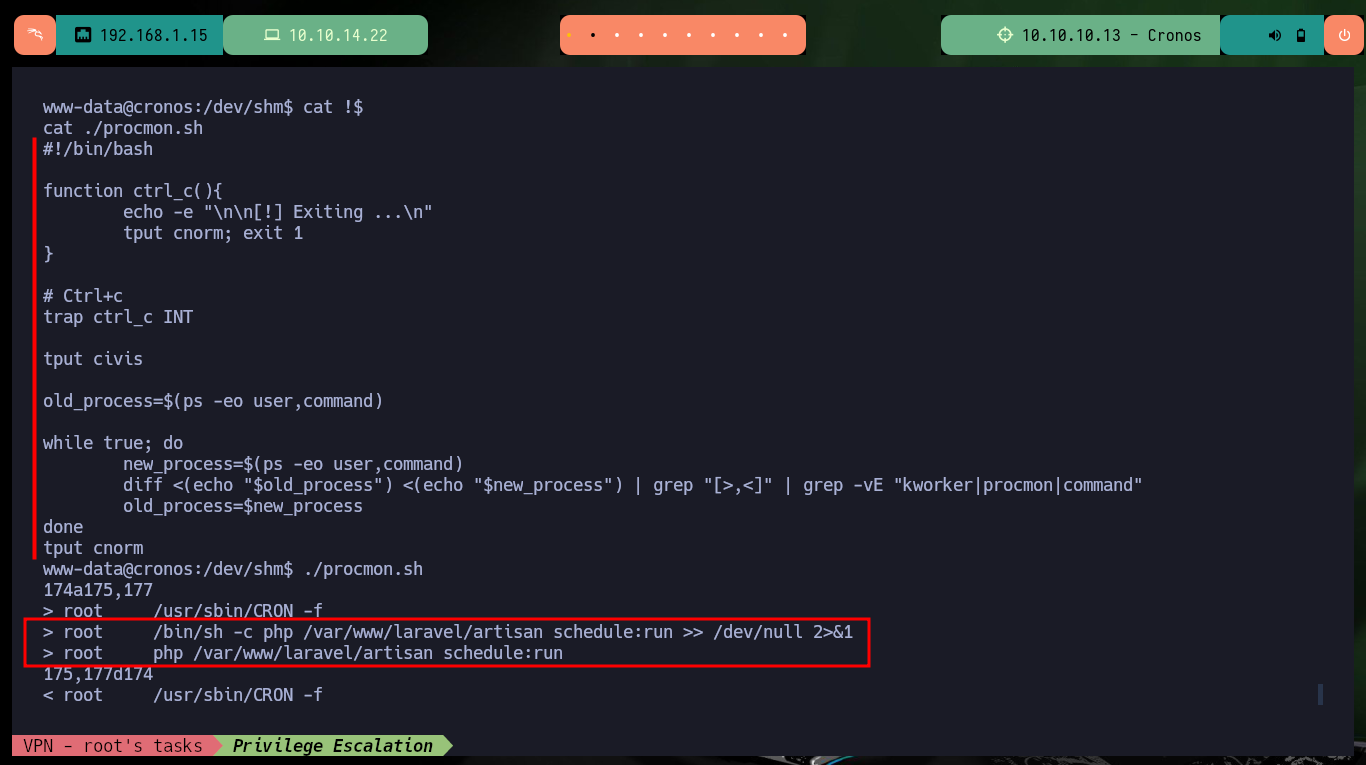Click the 192.168.1.15 local IP label
1366x765 pixels.
[154, 35]
